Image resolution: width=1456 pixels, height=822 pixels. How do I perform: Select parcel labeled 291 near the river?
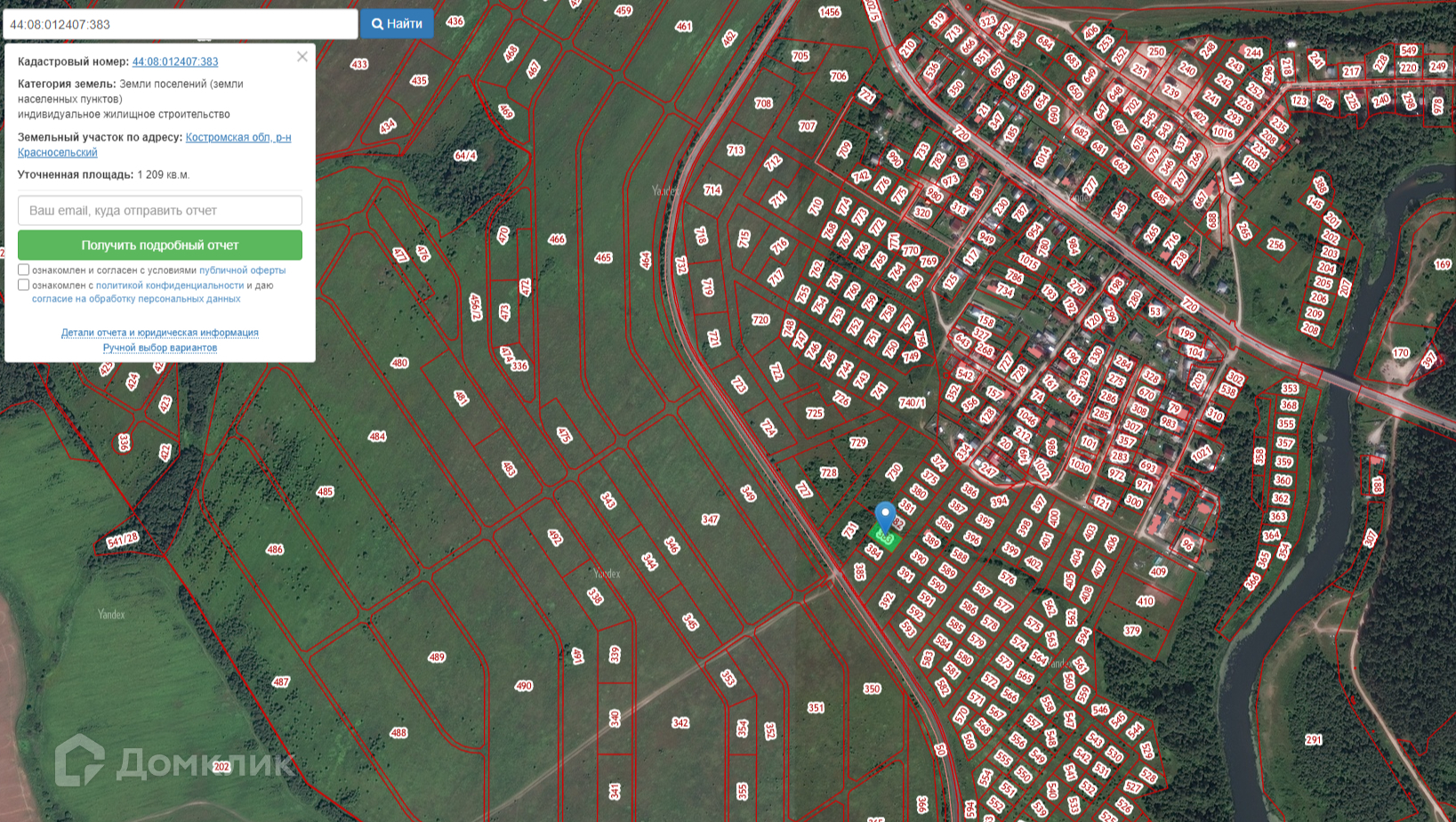point(1314,740)
